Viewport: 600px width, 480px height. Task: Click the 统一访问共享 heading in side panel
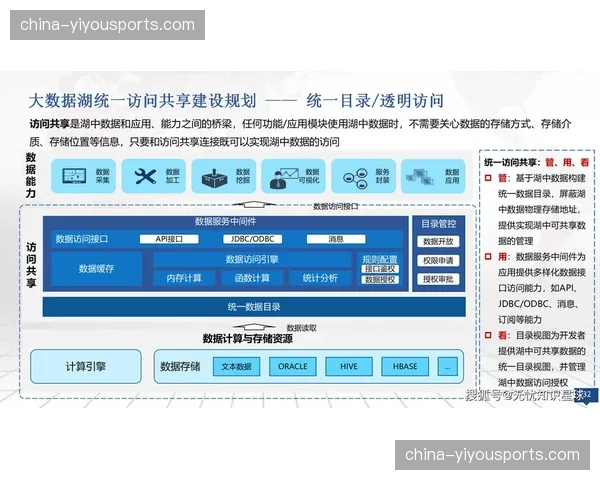(x=512, y=162)
